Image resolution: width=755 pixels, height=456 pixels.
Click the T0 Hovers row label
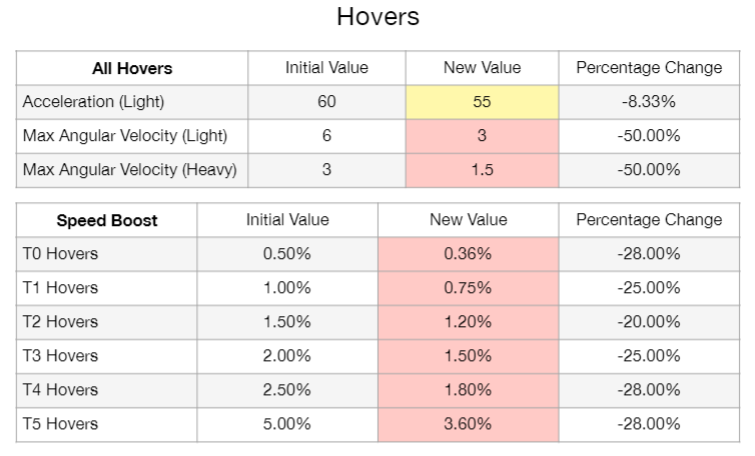click(61, 254)
